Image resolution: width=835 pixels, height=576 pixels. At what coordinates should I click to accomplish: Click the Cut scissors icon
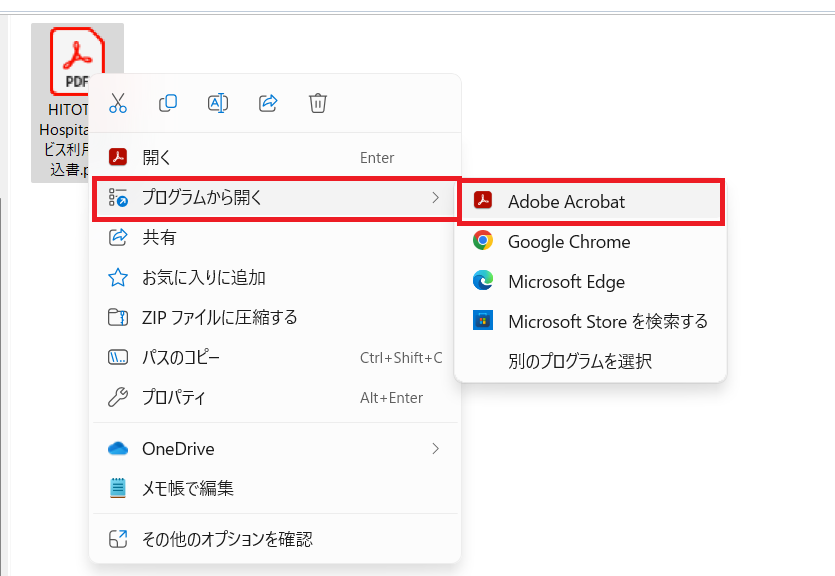(x=118, y=102)
